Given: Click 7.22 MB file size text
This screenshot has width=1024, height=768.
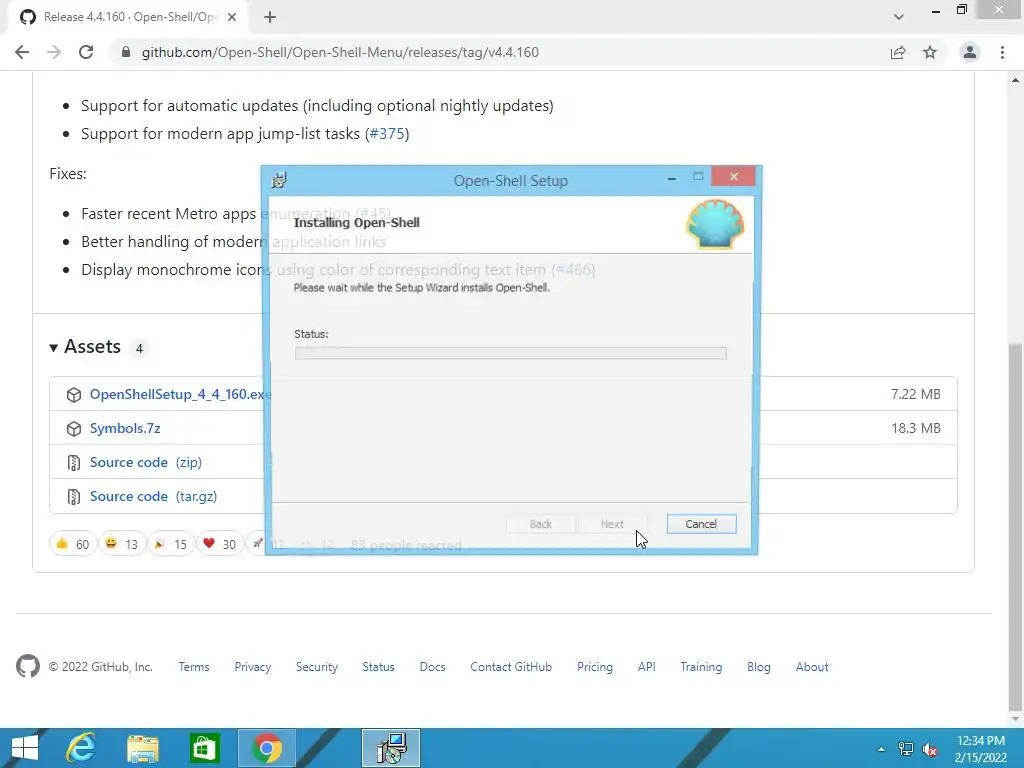Looking at the screenshot, I should pos(916,394).
